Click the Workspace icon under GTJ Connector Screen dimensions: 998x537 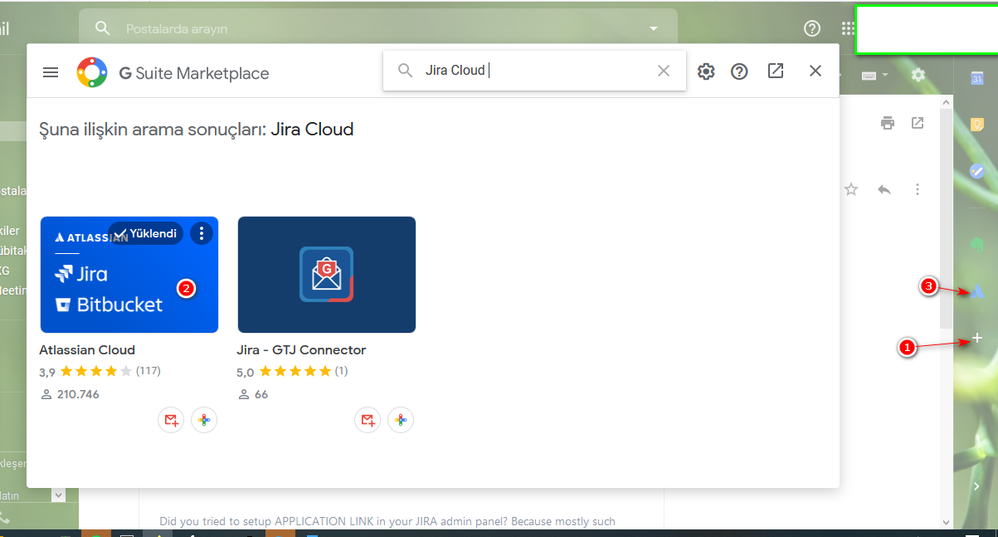coord(400,420)
